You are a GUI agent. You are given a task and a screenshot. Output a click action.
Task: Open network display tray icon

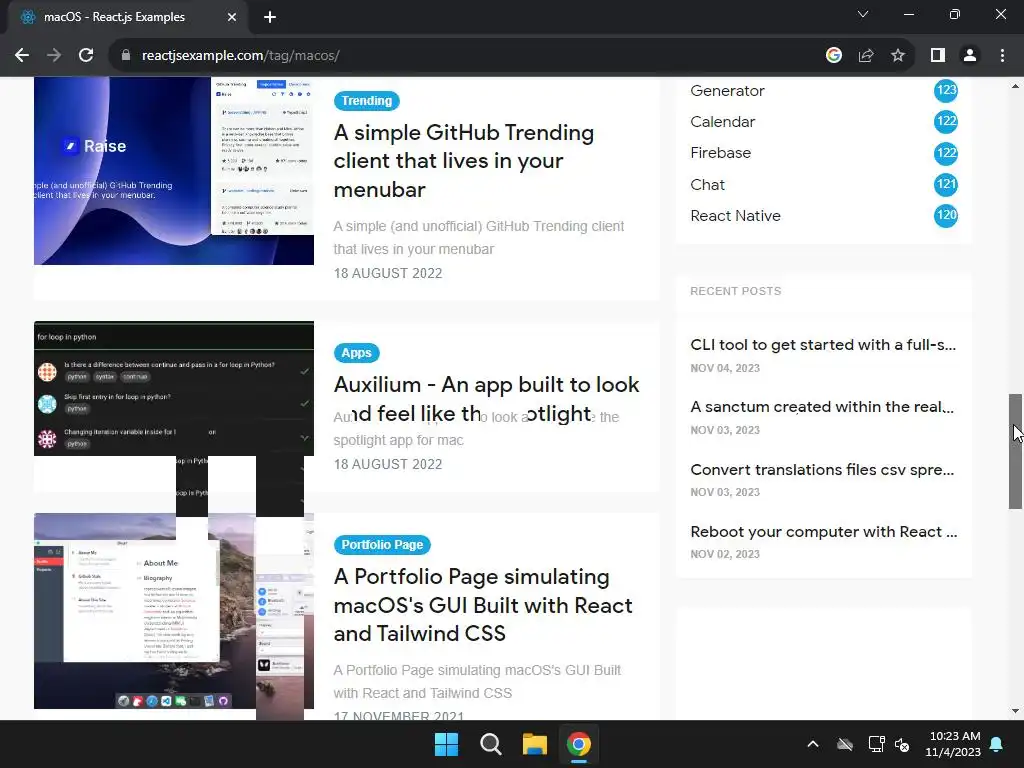coord(876,744)
